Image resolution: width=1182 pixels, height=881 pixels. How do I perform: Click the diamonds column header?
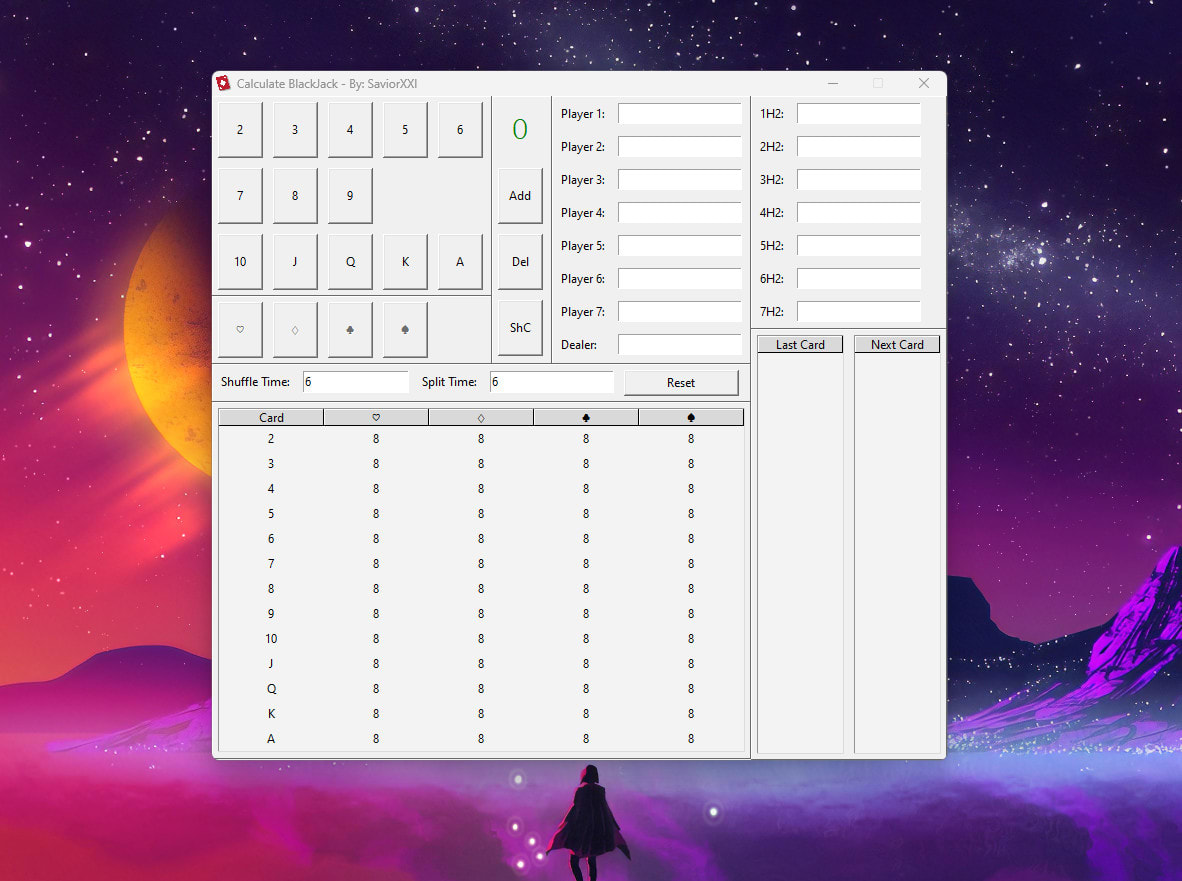(x=481, y=418)
